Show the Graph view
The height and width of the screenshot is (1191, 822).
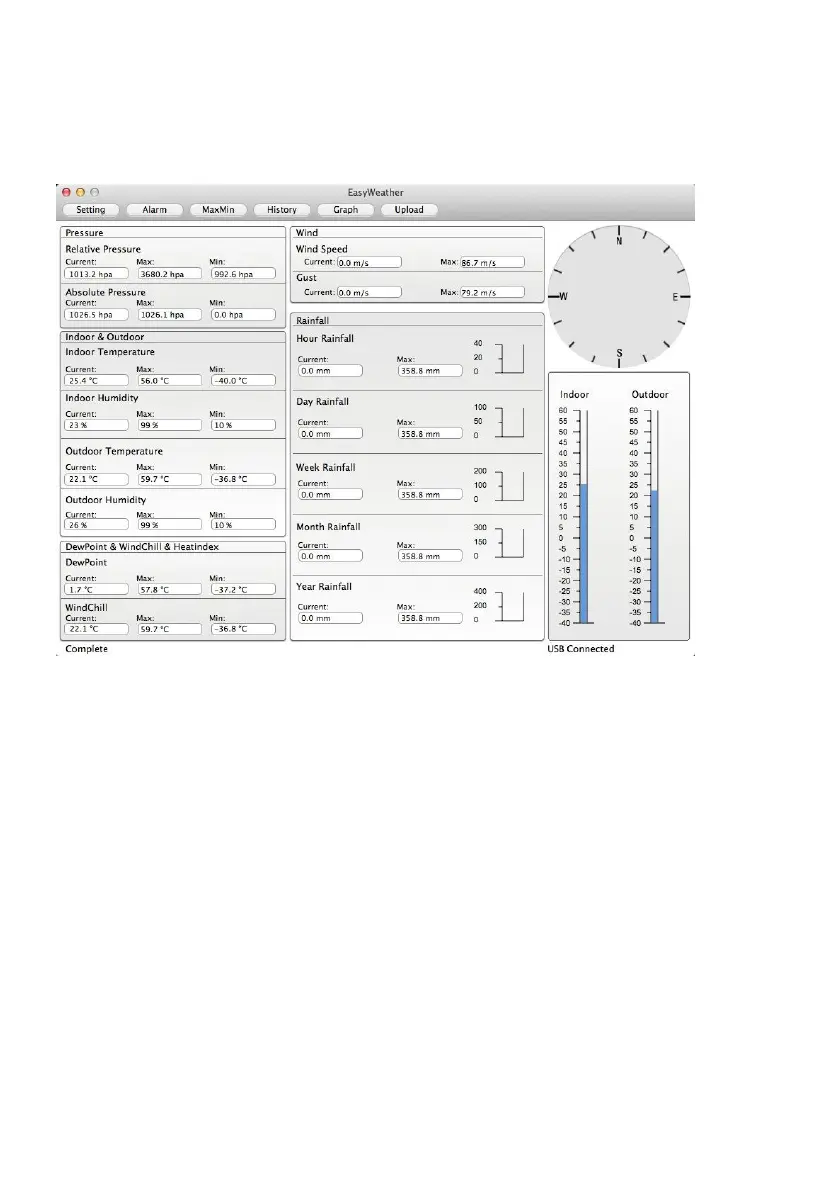click(x=346, y=210)
